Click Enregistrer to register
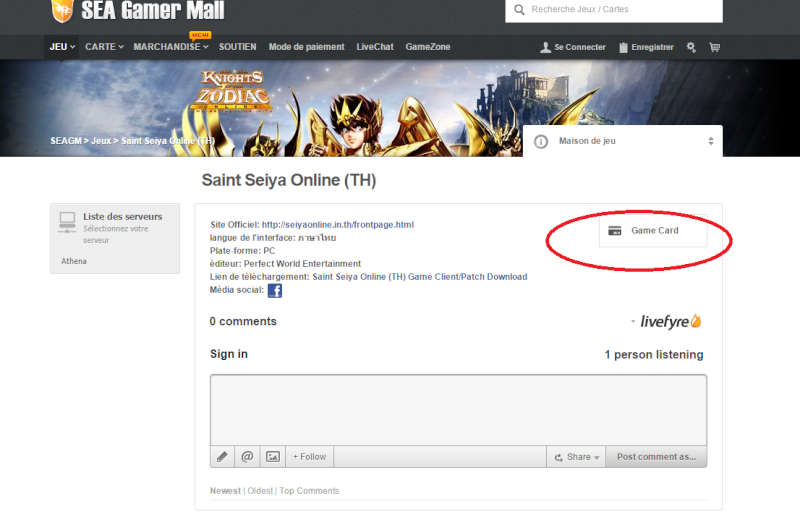This screenshot has height=517, width=800. [652, 47]
